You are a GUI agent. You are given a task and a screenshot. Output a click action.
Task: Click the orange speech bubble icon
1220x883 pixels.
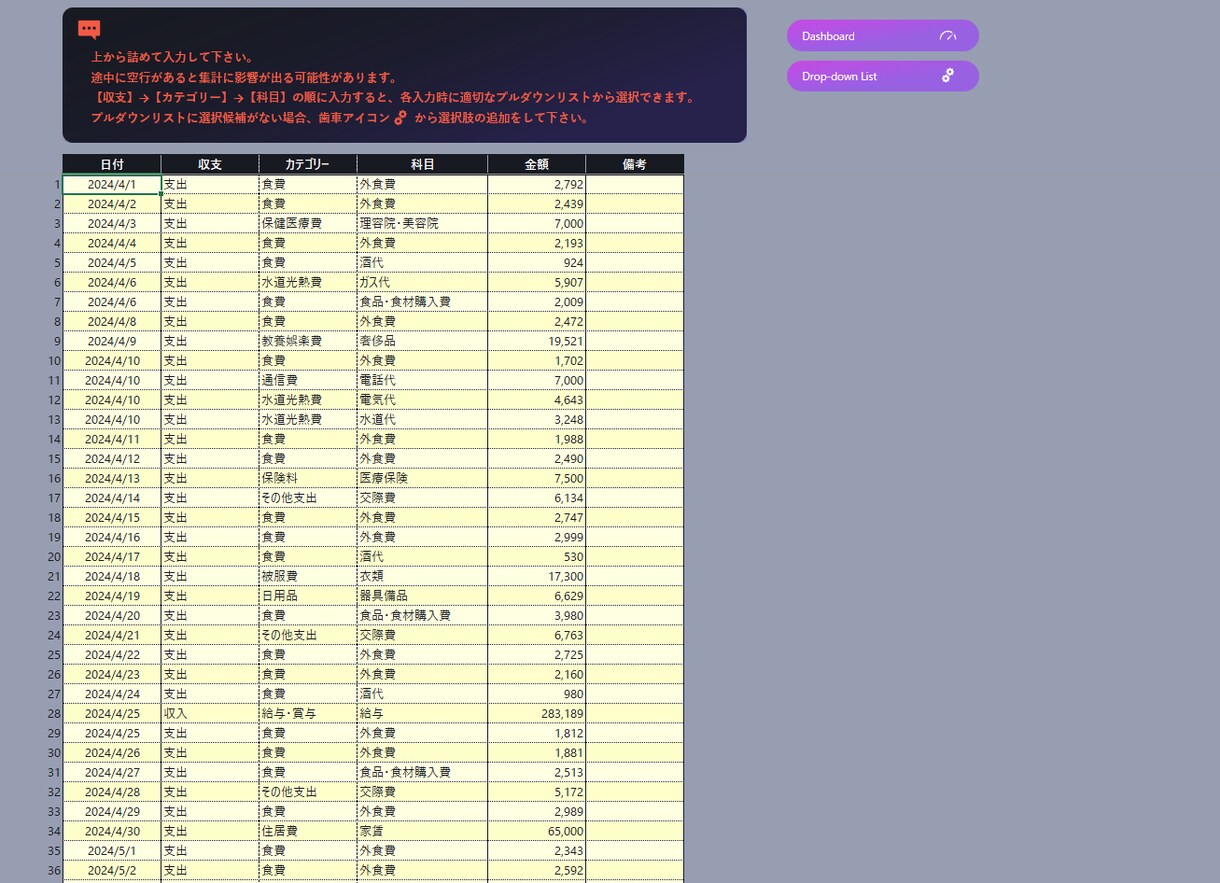[89, 30]
